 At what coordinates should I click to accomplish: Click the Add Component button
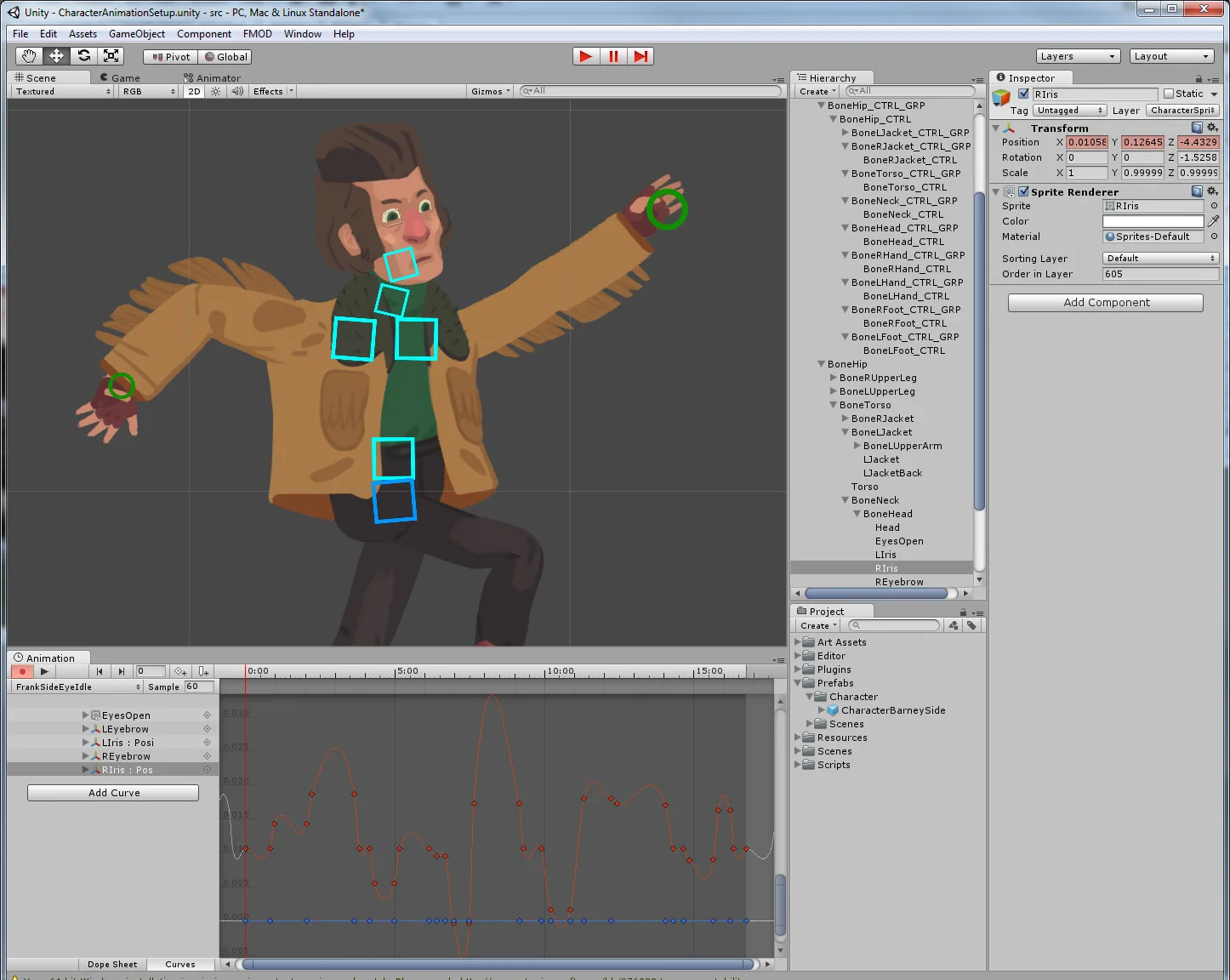(x=1105, y=303)
